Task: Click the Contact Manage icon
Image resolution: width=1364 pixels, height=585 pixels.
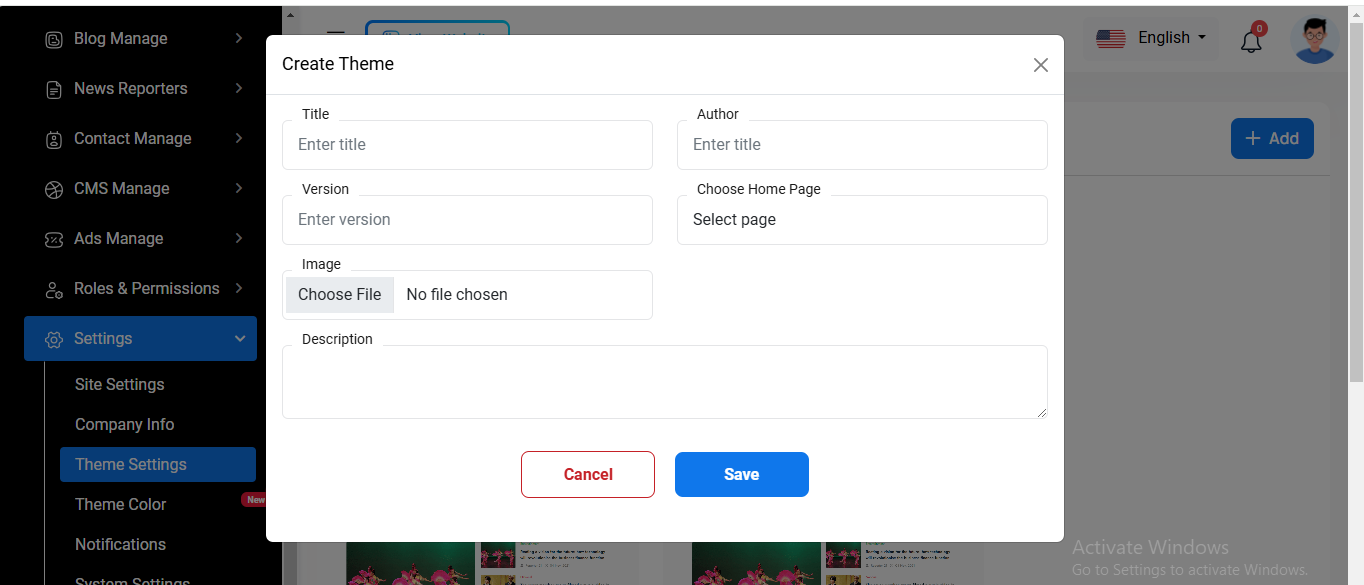Action: point(54,139)
